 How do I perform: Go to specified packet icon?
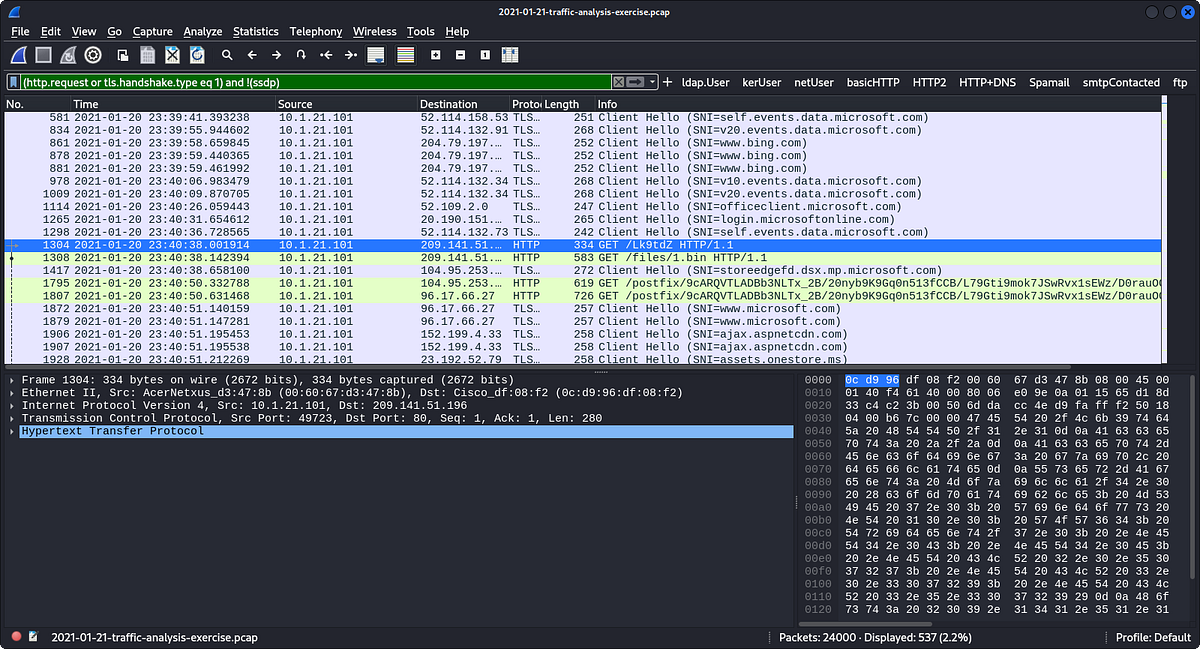coord(301,55)
